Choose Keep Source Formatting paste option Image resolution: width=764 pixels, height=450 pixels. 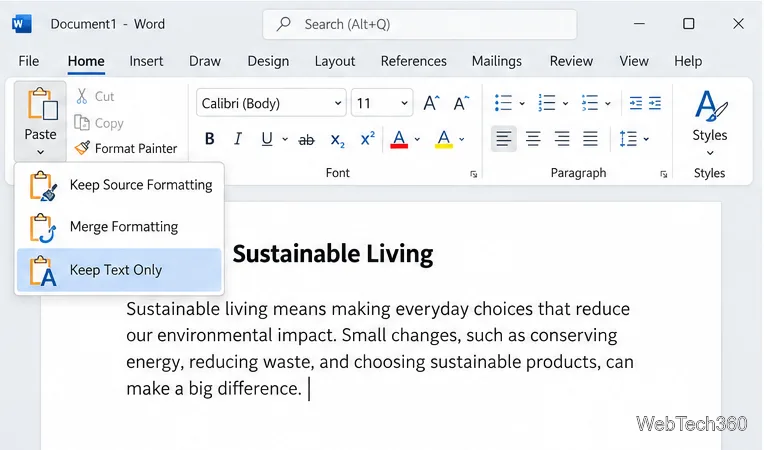click(x=119, y=186)
